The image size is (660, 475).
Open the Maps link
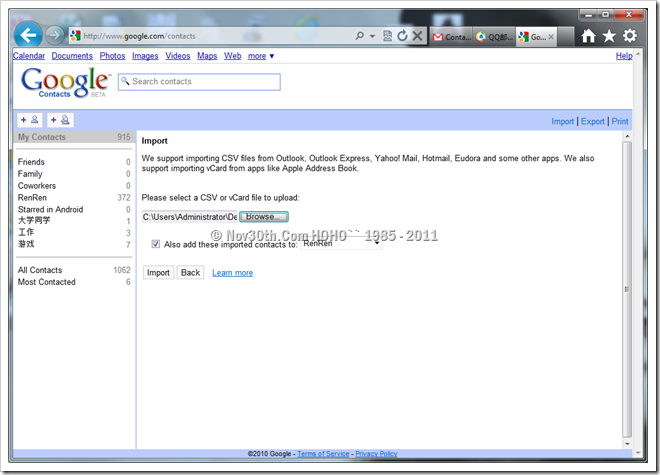tap(207, 56)
